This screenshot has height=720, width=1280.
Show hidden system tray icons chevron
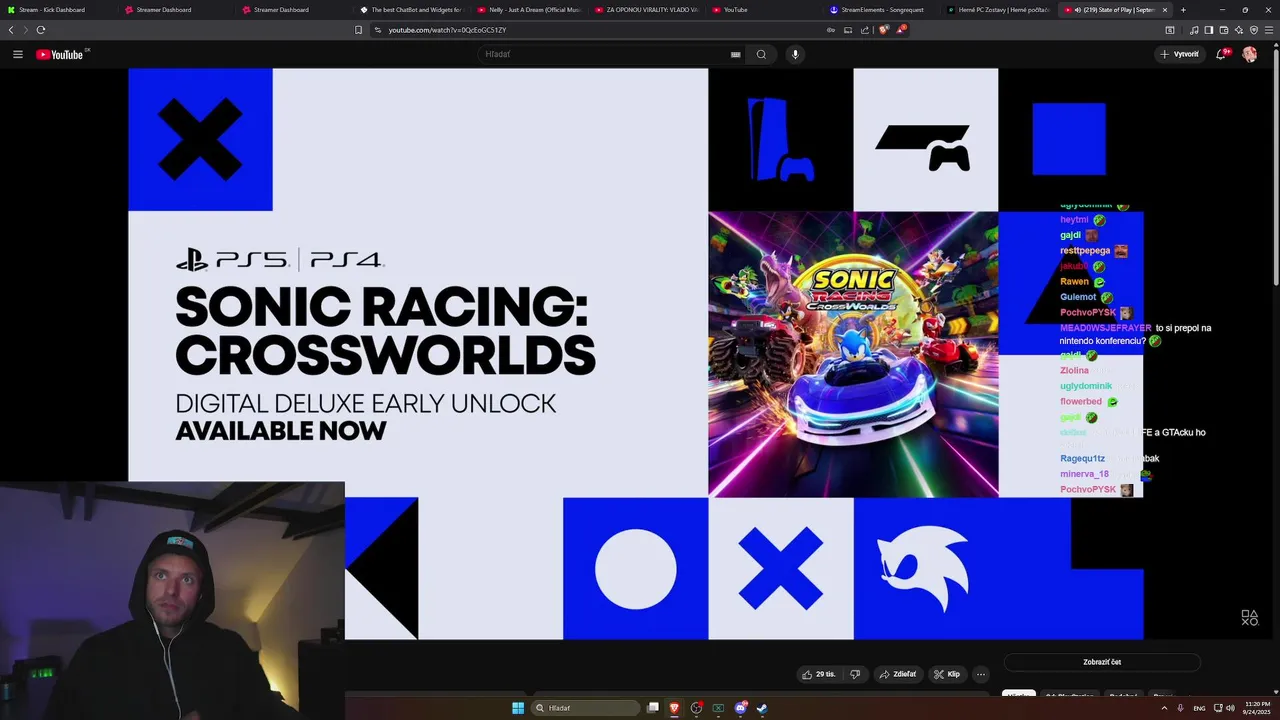click(1164, 708)
